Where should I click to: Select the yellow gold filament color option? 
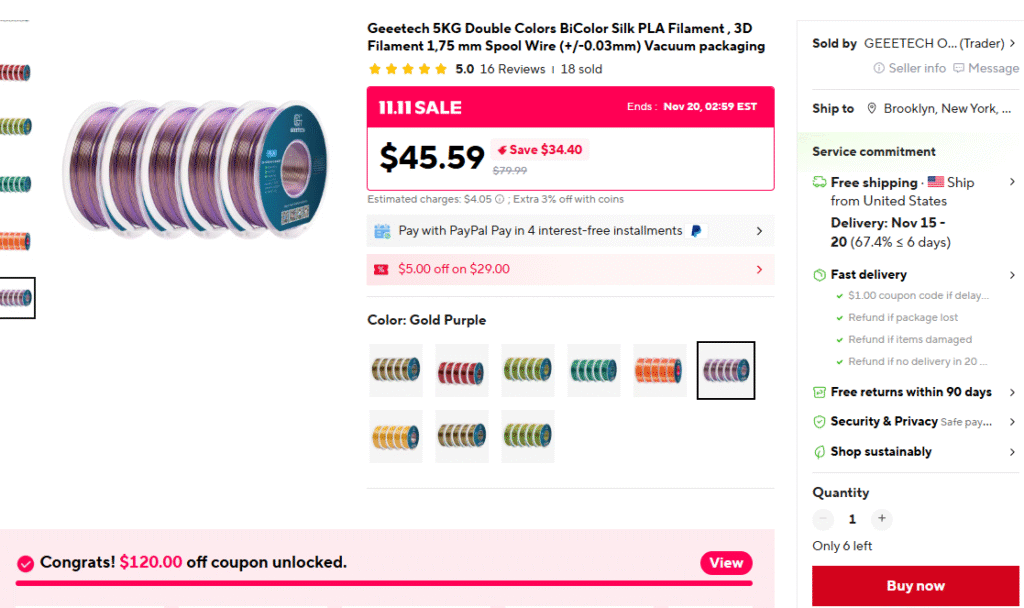click(x=396, y=436)
